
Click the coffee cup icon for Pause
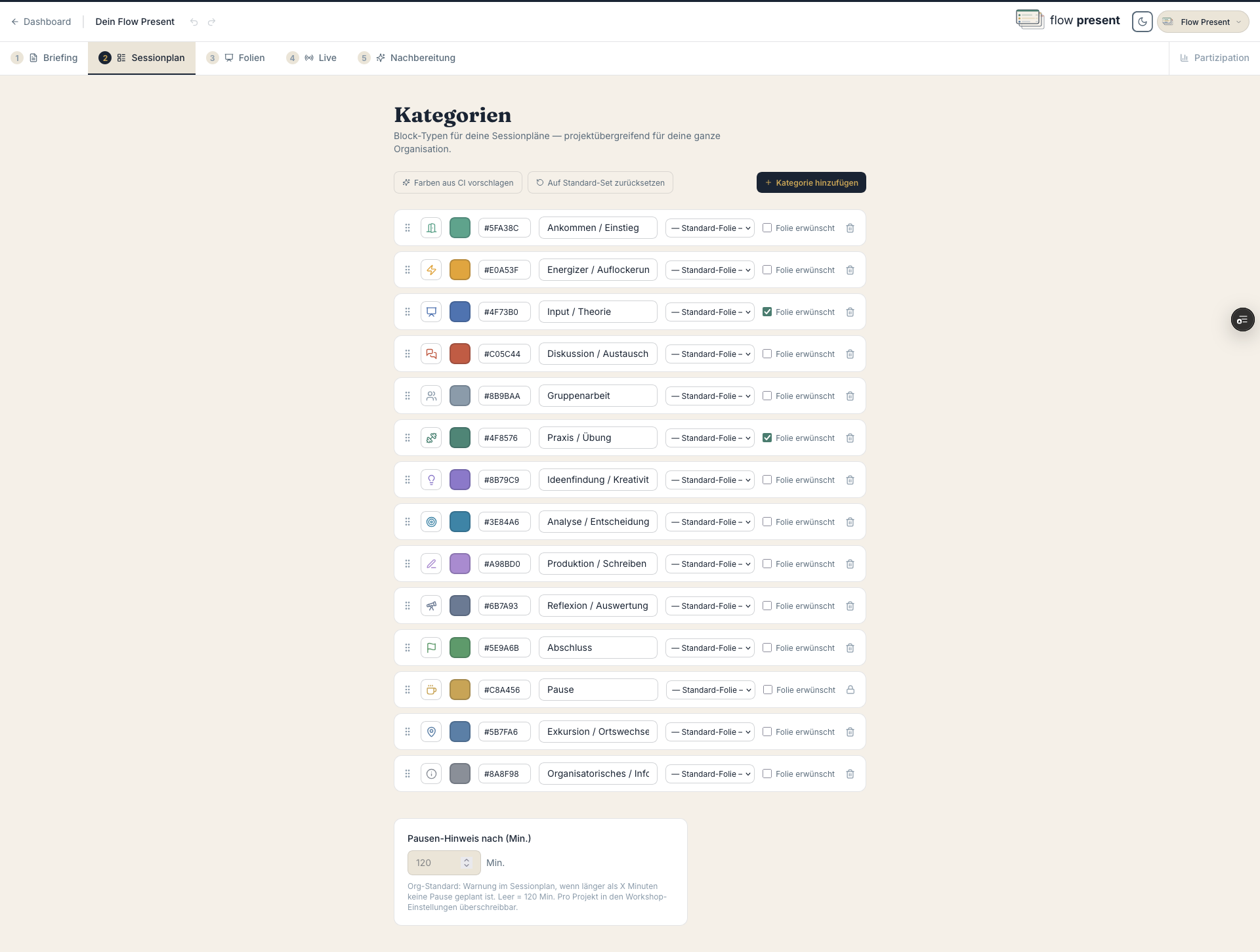[x=431, y=690]
